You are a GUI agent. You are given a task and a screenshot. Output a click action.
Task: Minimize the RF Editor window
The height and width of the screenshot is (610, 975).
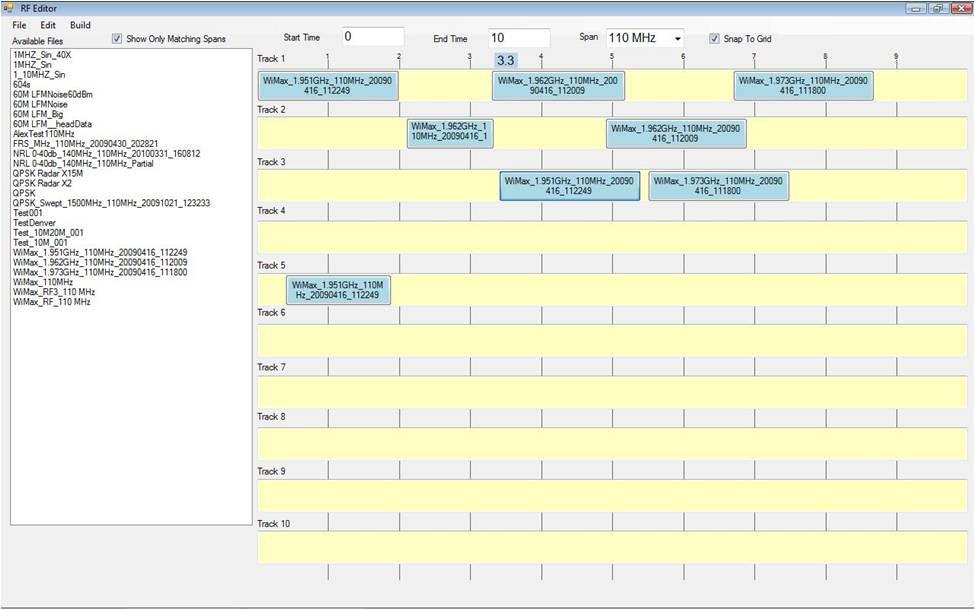(916, 8)
